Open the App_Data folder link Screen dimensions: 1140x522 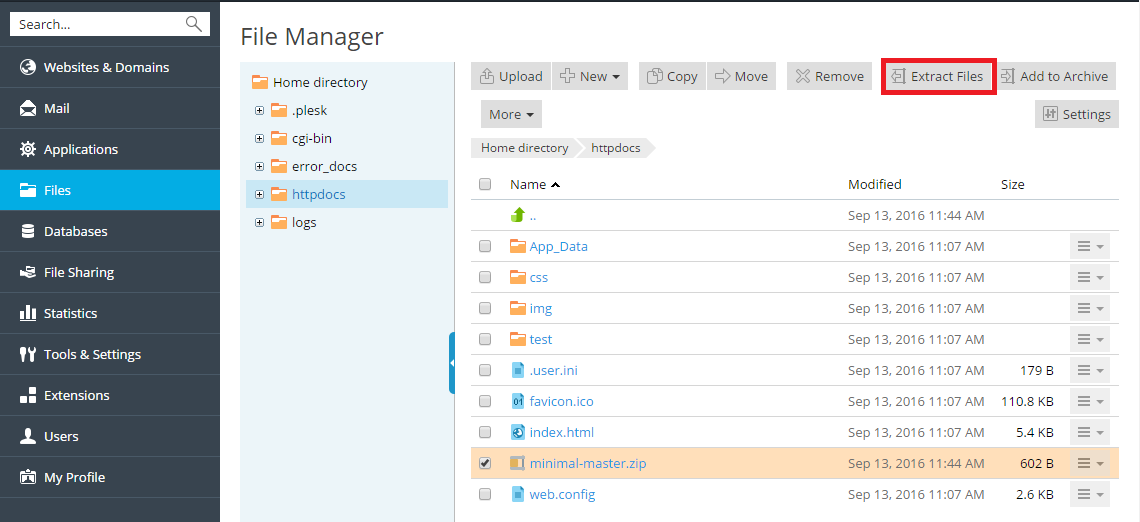(558, 246)
